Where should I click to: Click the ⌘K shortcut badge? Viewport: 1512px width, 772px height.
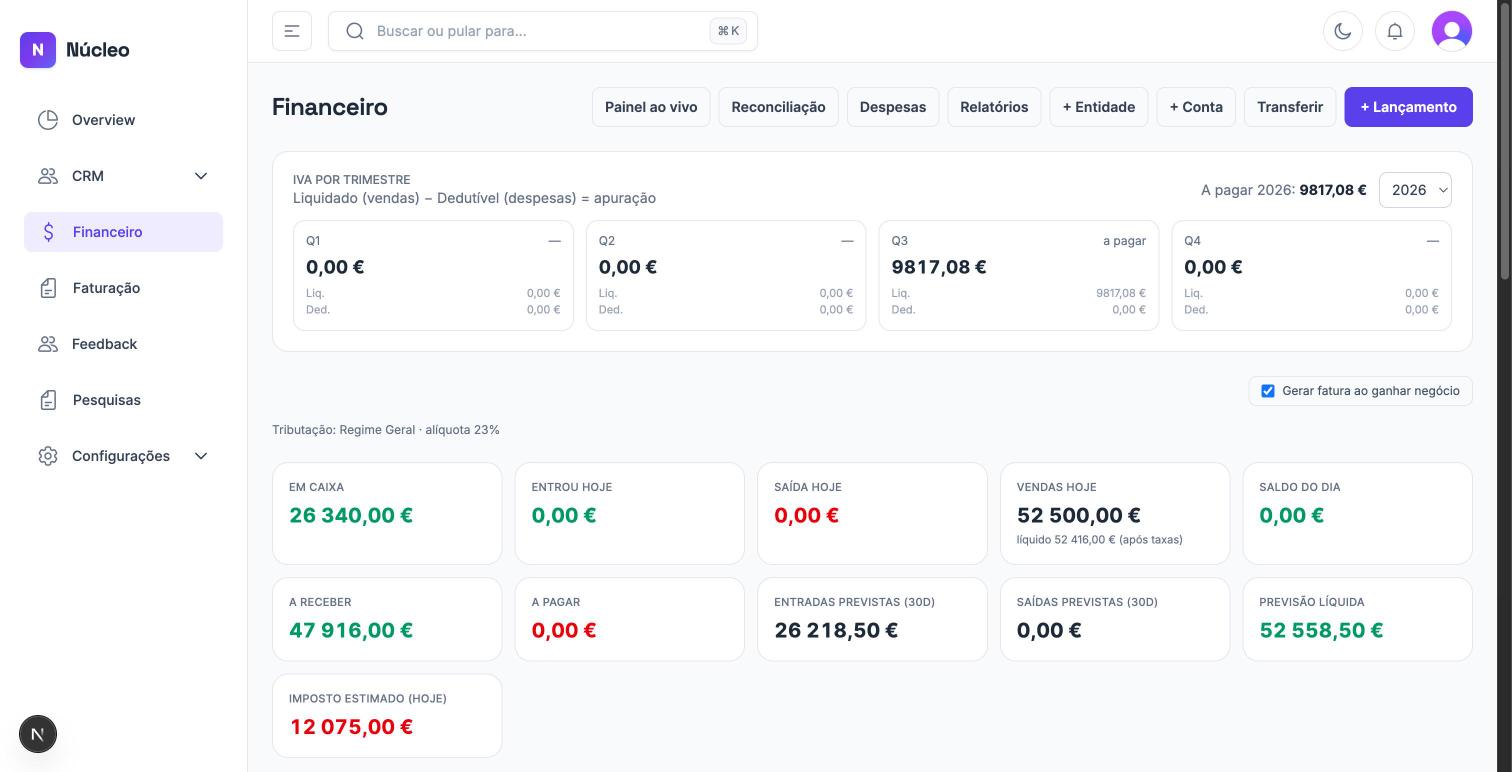(x=728, y=31)
